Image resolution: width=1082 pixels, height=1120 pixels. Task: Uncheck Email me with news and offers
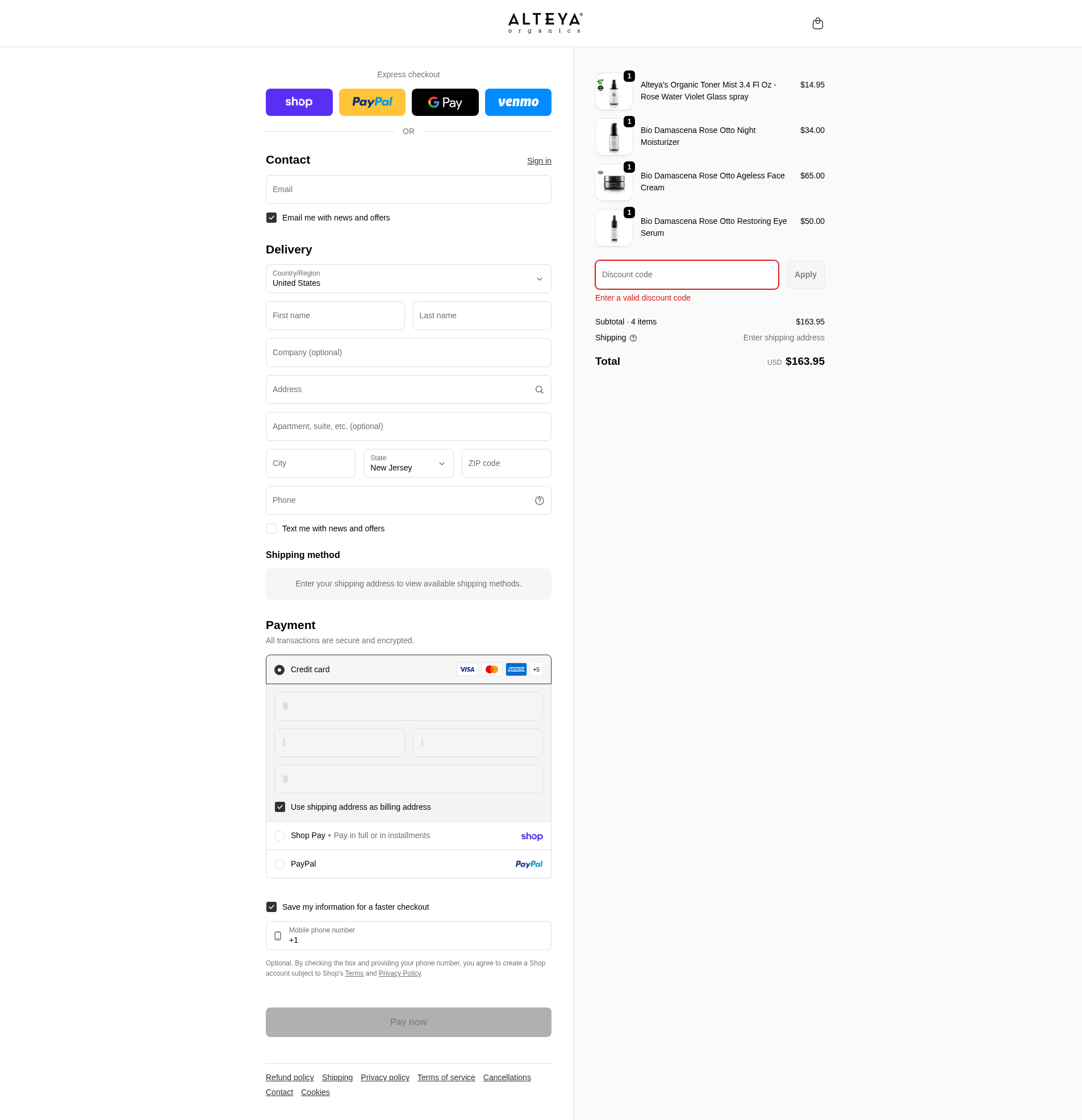(x=271, y=218)
